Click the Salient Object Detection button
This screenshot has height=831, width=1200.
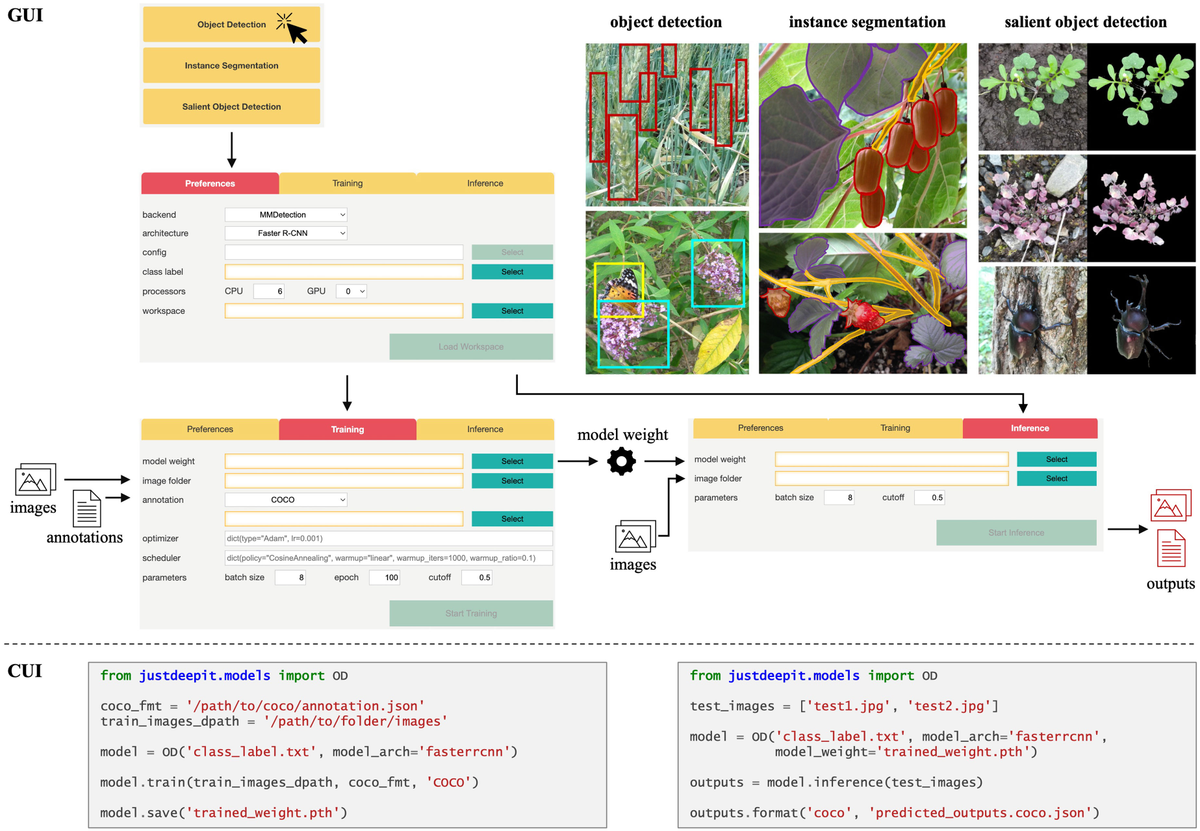point(231,107)
